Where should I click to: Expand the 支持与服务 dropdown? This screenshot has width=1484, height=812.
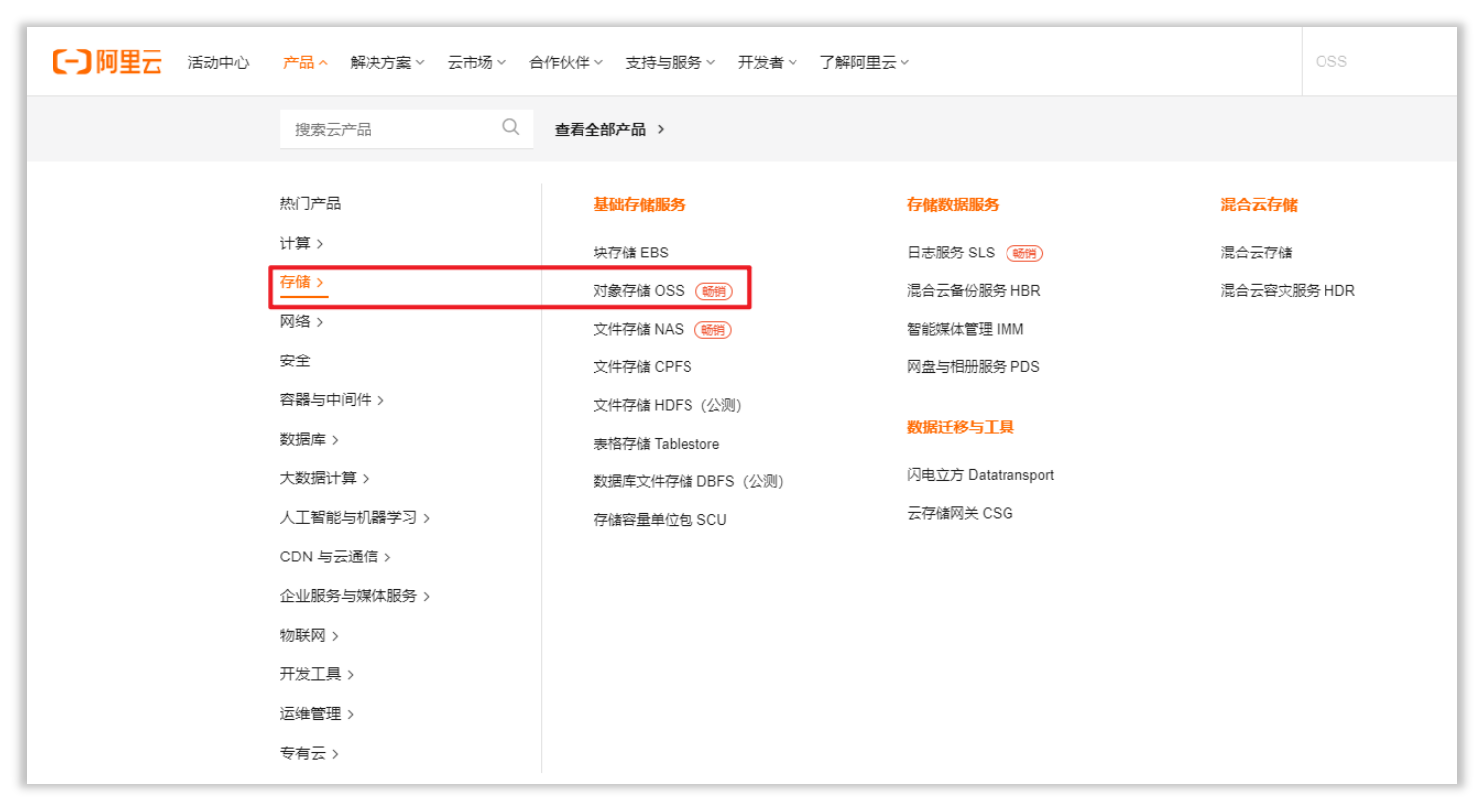point(670,62)
